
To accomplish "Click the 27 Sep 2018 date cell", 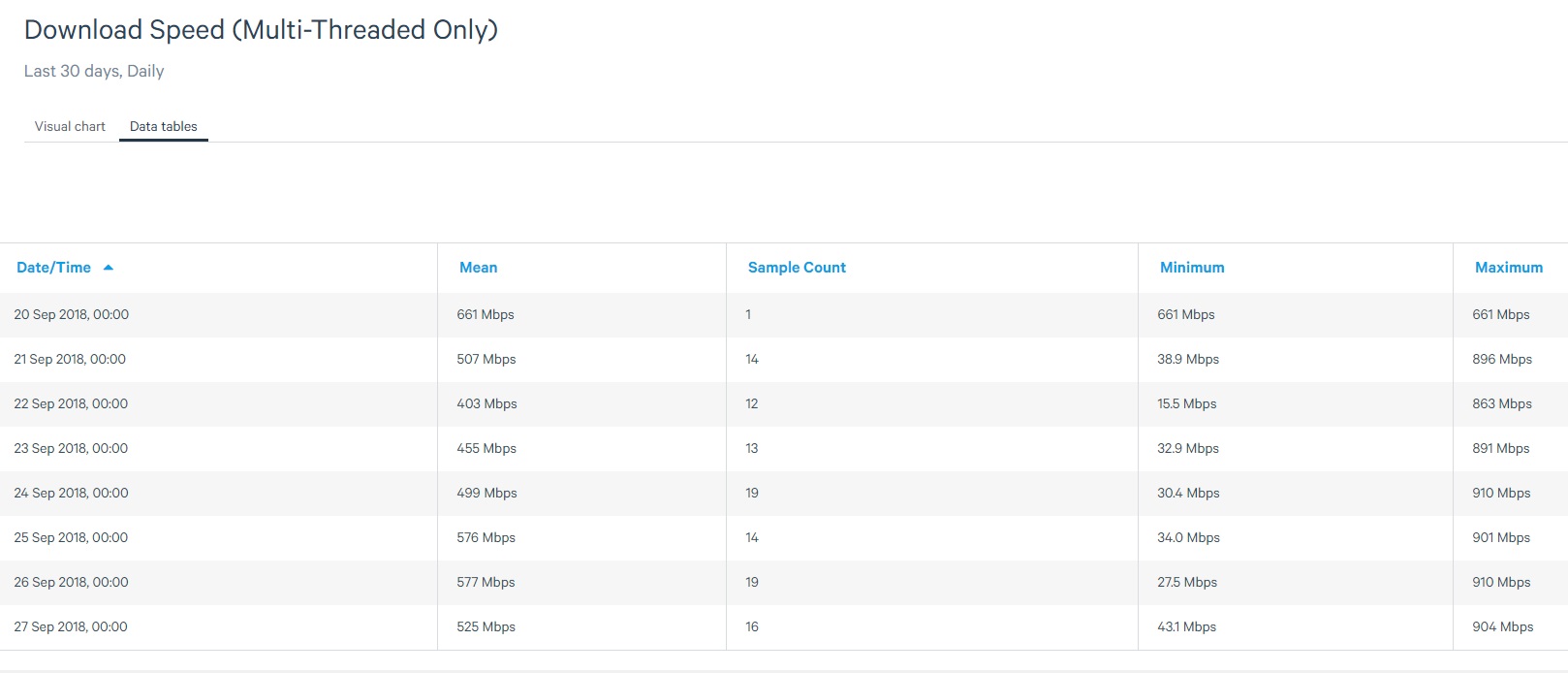I will point(71,626).
